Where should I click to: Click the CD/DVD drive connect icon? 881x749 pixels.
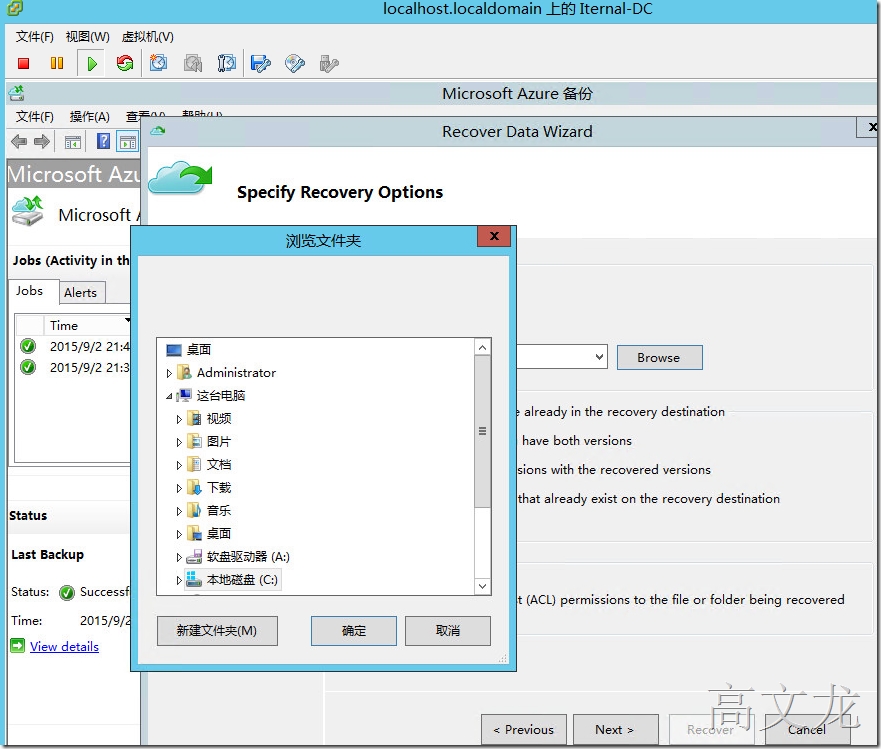[294, 63]
